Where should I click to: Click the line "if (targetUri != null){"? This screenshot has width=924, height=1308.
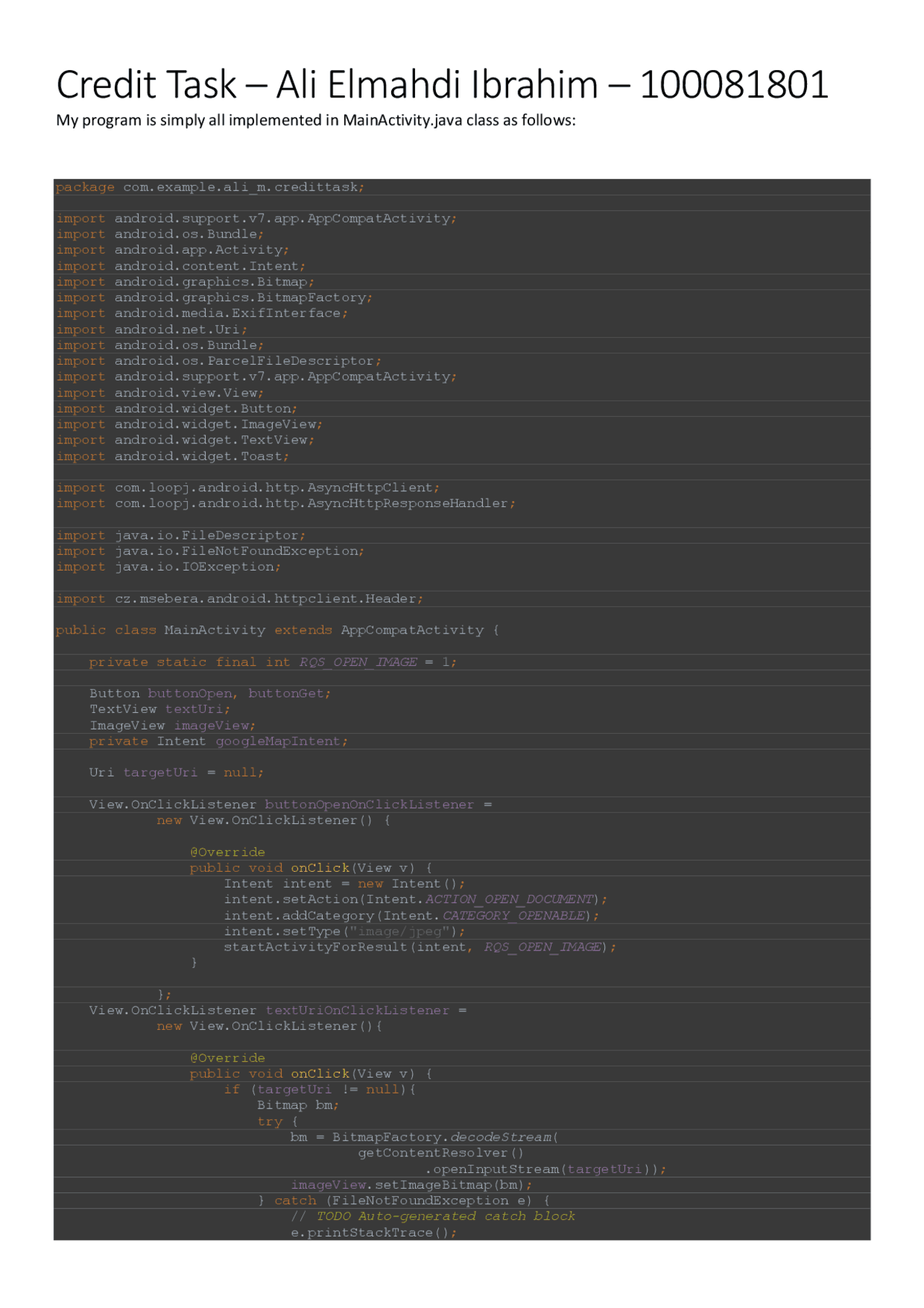pyautogui.click(x=320, y=1090)
